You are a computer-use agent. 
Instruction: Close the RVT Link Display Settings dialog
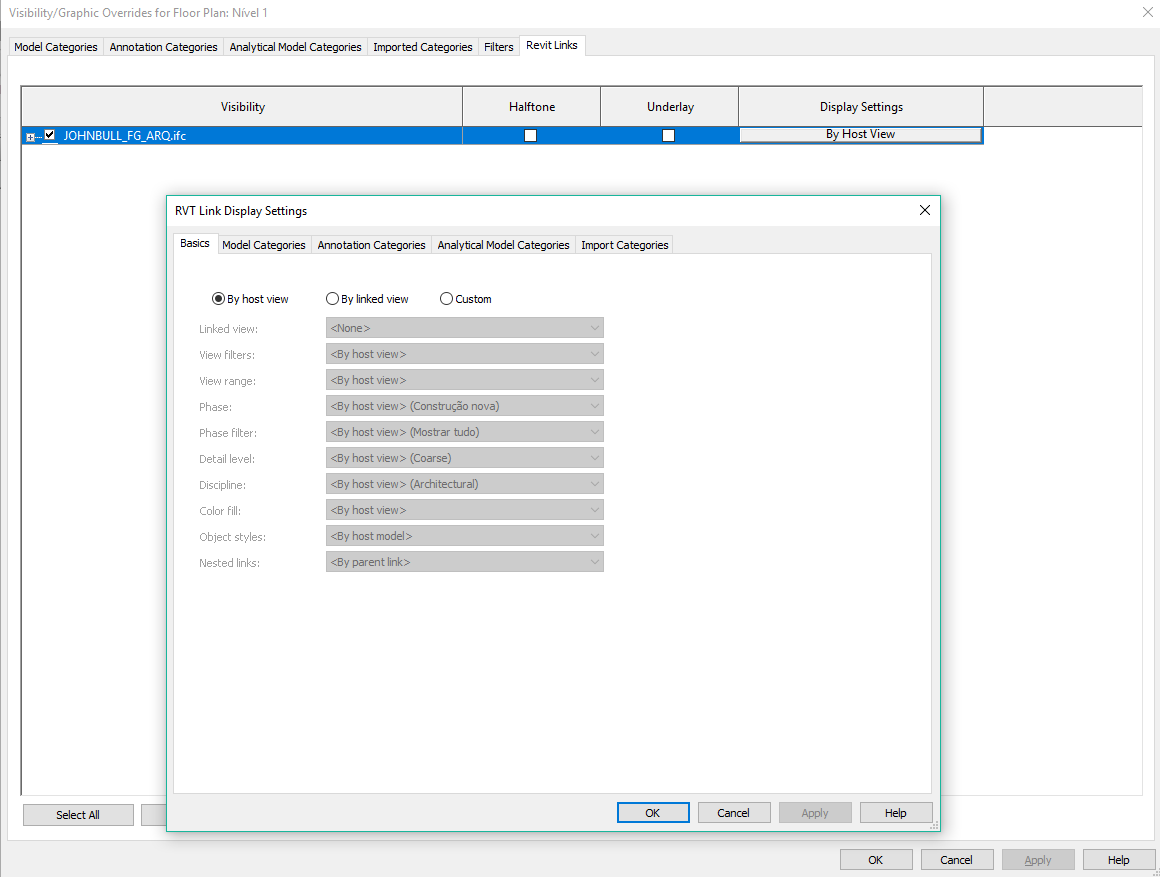[924, 210]
